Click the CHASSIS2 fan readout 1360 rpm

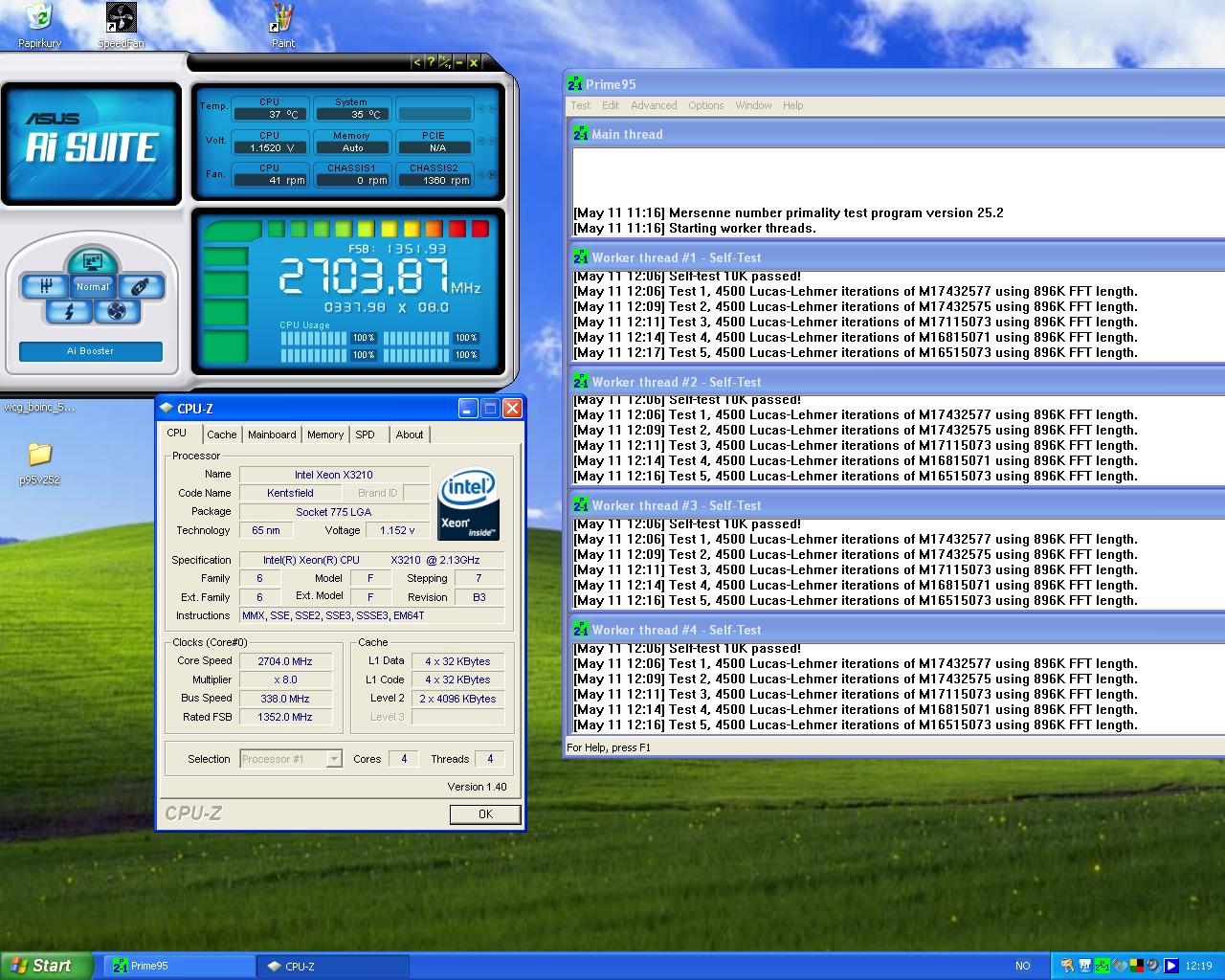434,180
